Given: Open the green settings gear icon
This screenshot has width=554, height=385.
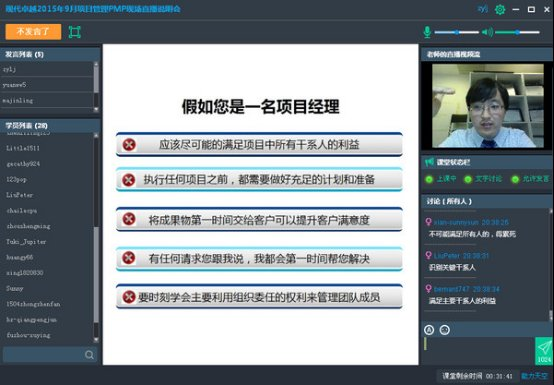Looking at the screenshot, I should (500, 9).
